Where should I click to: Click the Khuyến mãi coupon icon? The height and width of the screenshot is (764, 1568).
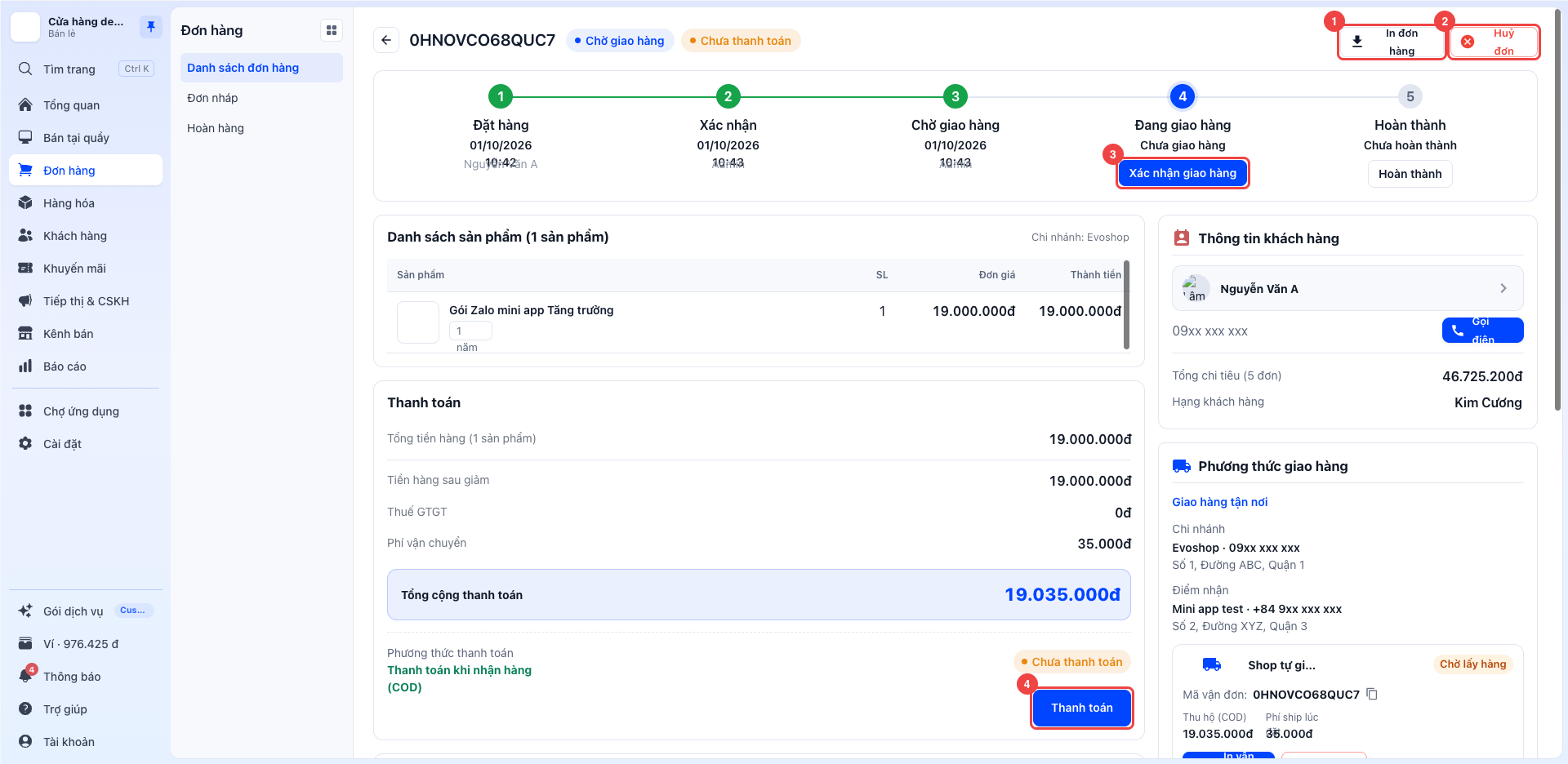[25, 269]
